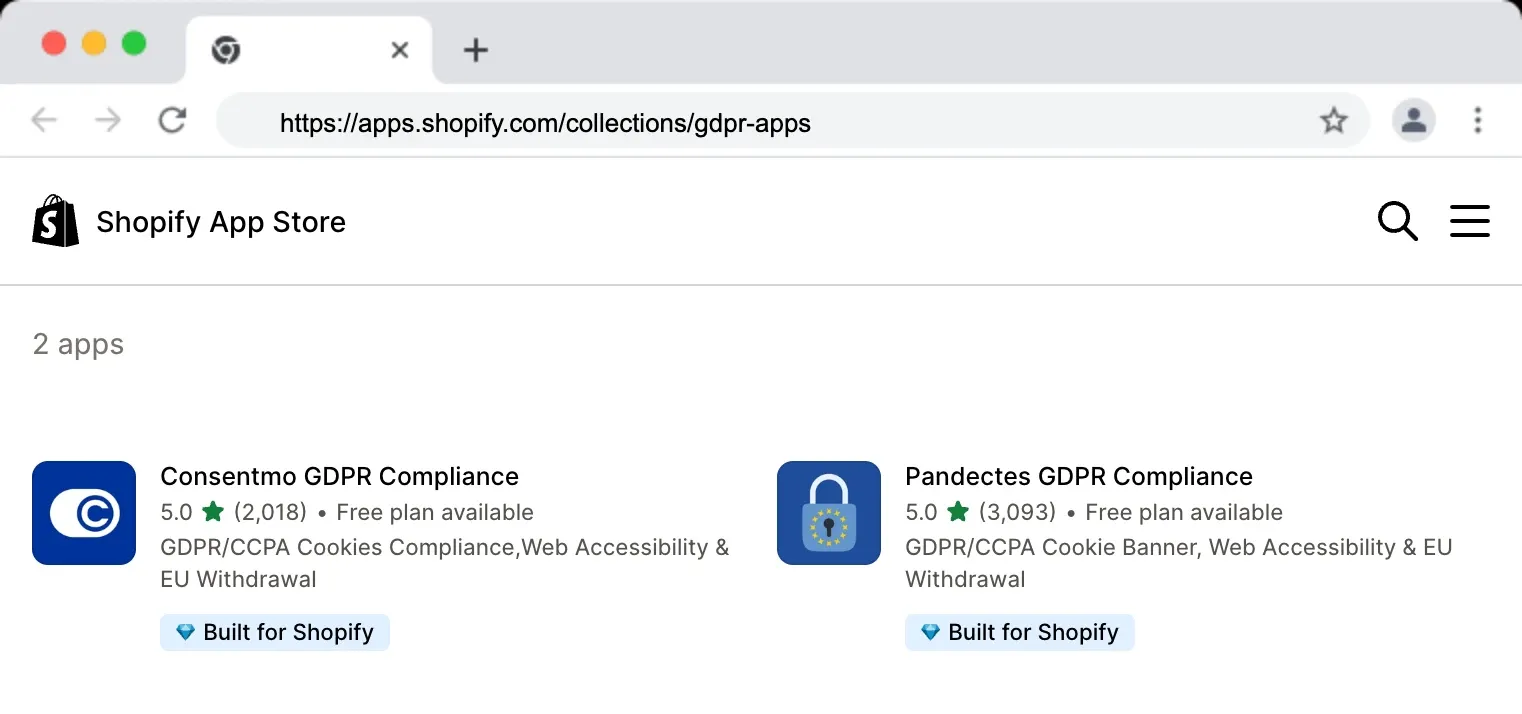Viewport: 1522px width, 714px height.
Task: Click the green maximize window button
Action: coord(134,44)
